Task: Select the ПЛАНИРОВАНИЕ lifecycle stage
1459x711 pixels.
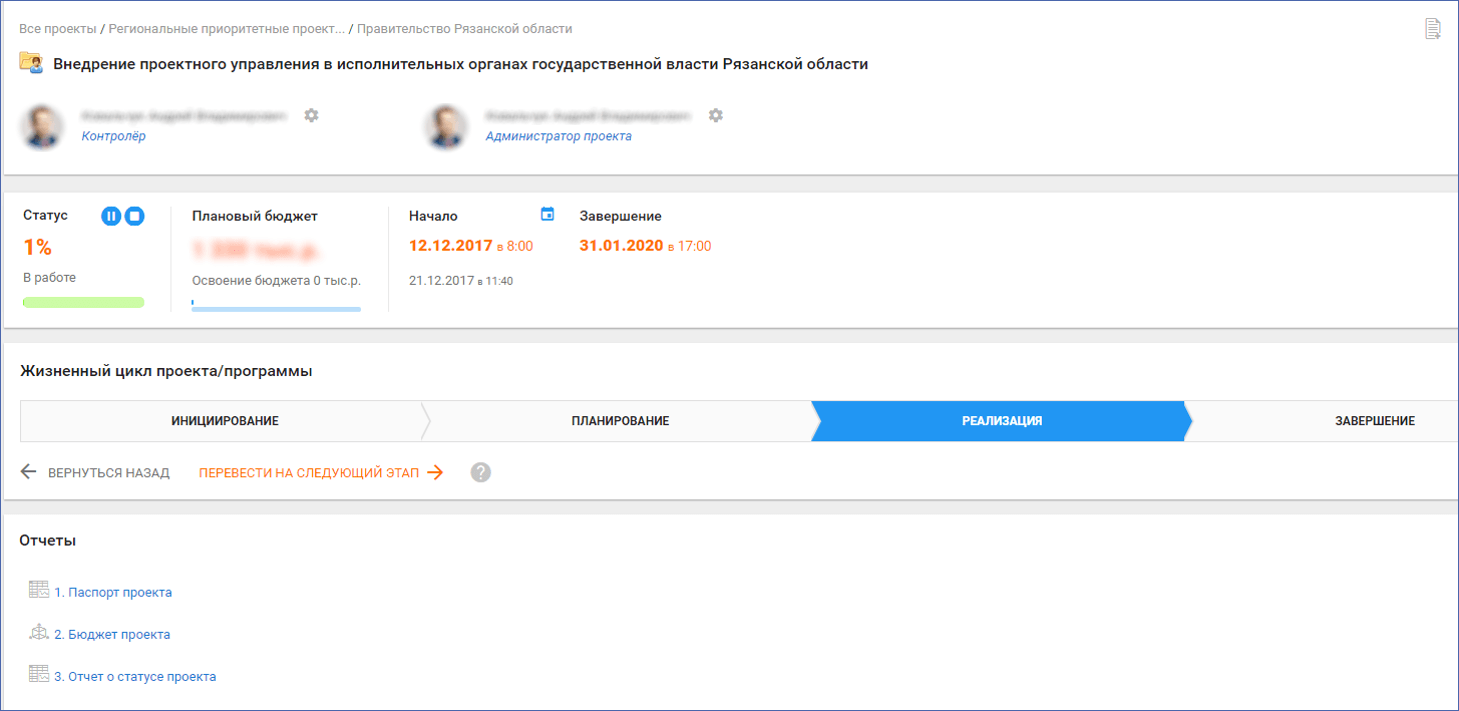Action: coord(620,421)
